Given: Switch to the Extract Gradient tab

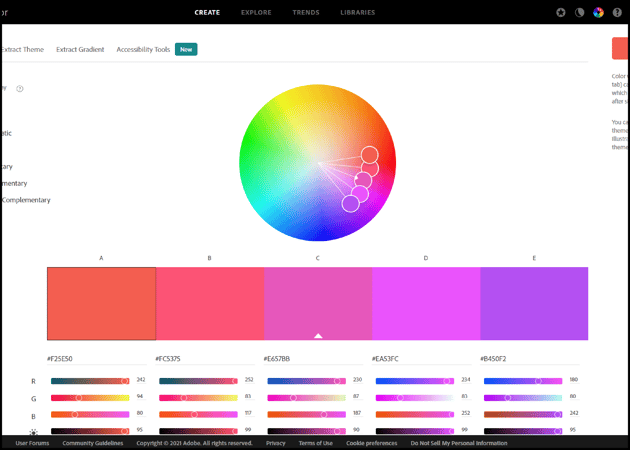Looking at the screenshot, I should click(x=80, y=49).
